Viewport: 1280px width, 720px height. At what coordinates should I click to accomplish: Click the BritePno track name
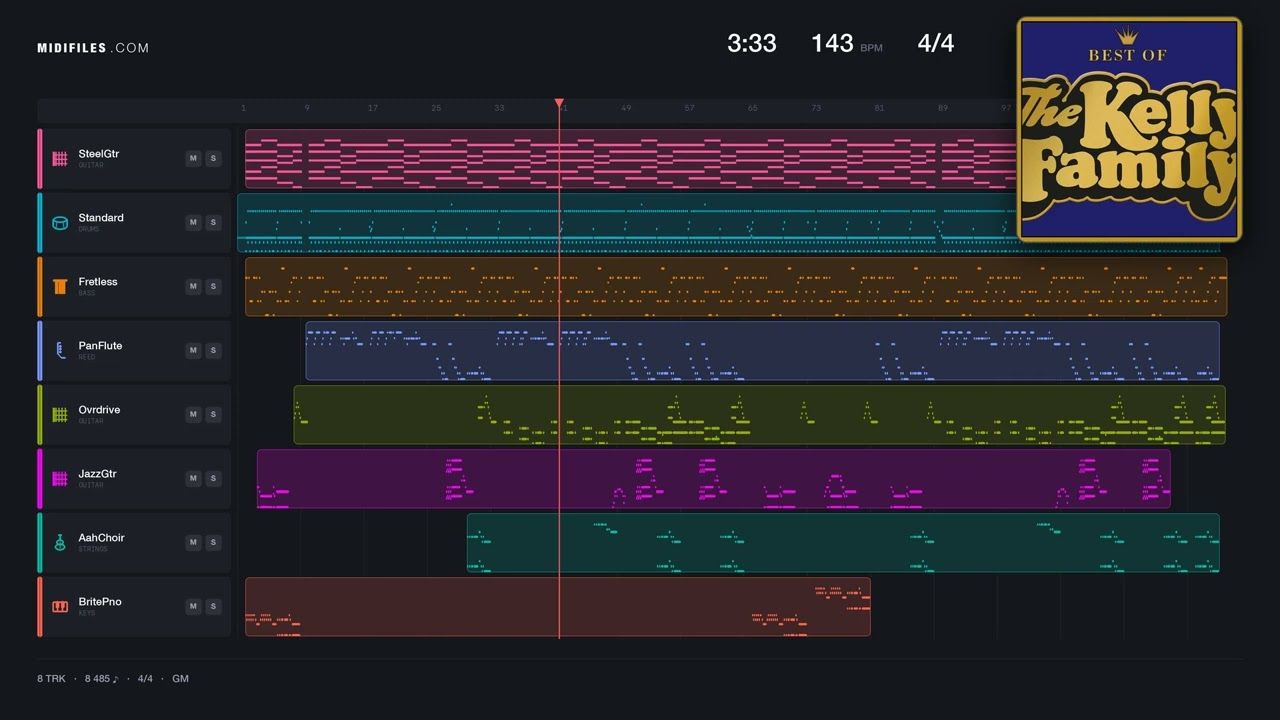(100, 602)
